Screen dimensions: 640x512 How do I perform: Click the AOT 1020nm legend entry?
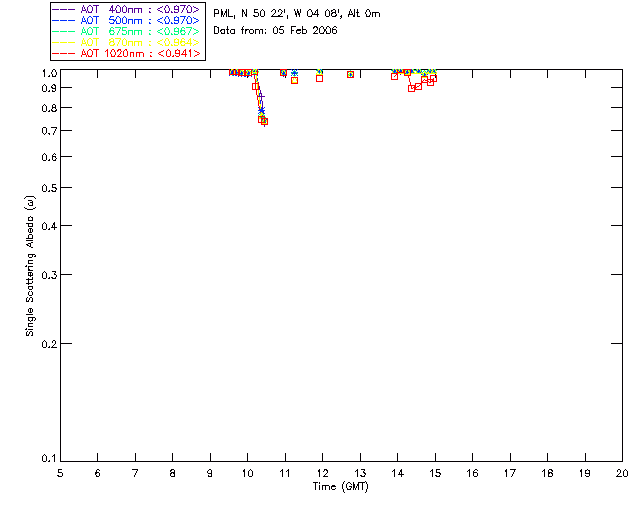[126, 53]
